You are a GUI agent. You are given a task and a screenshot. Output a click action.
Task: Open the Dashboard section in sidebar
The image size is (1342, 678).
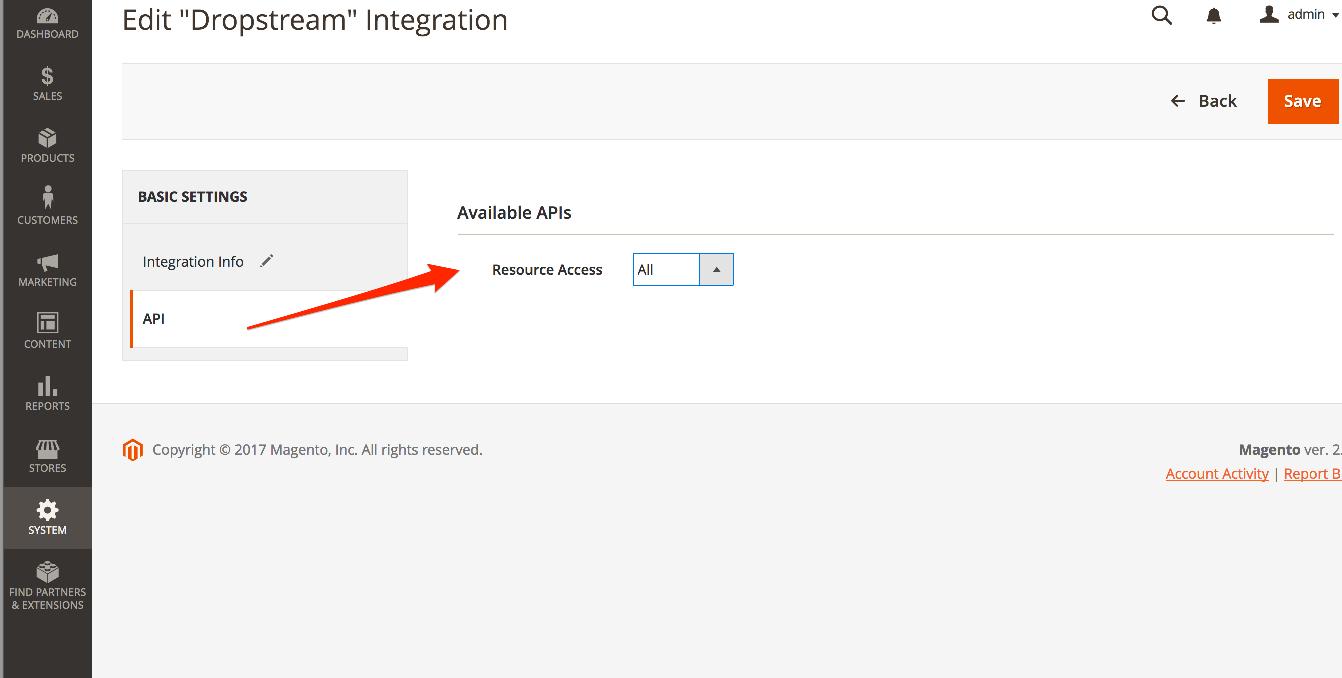pyautogui.click(x=46, y=24)
